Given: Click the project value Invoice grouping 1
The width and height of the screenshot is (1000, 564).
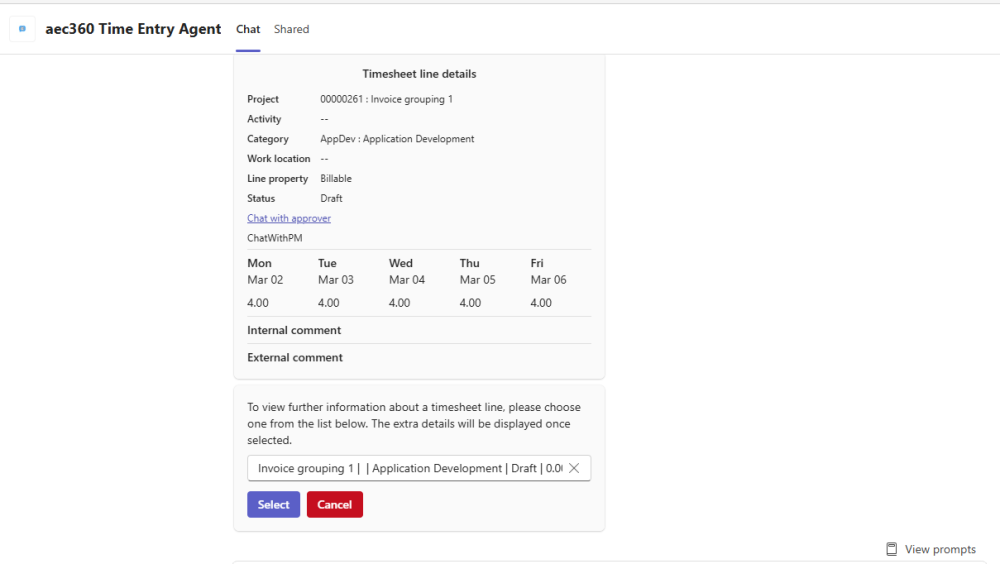Looking at the screenshot, I should tap(386, 99).
